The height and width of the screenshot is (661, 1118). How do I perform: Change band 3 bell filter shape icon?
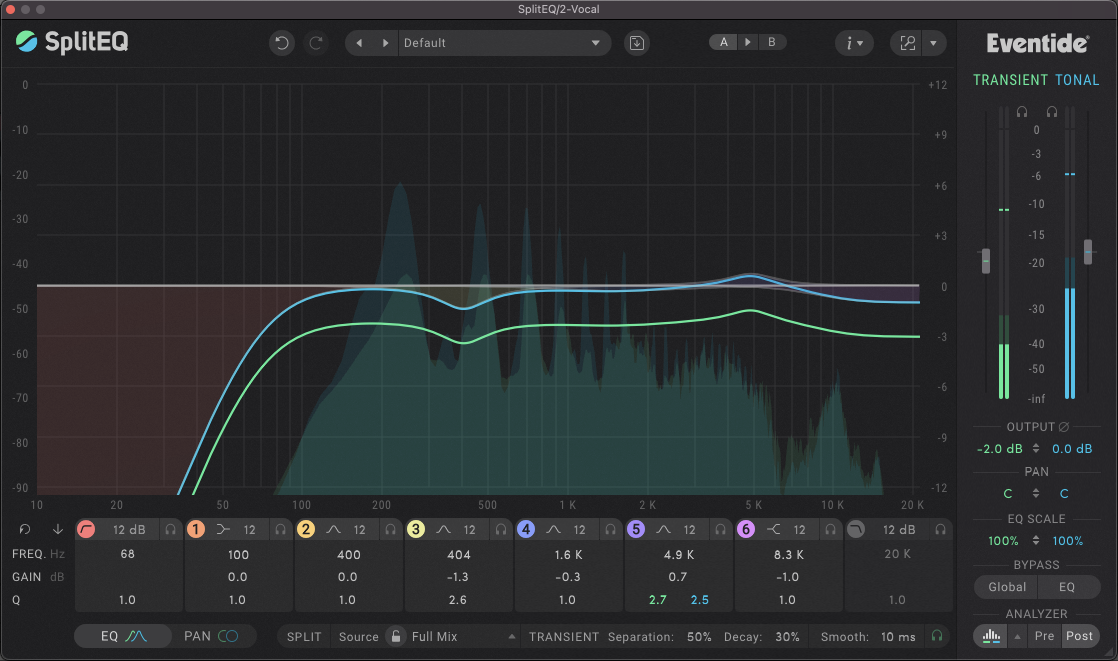click(443, 529)
